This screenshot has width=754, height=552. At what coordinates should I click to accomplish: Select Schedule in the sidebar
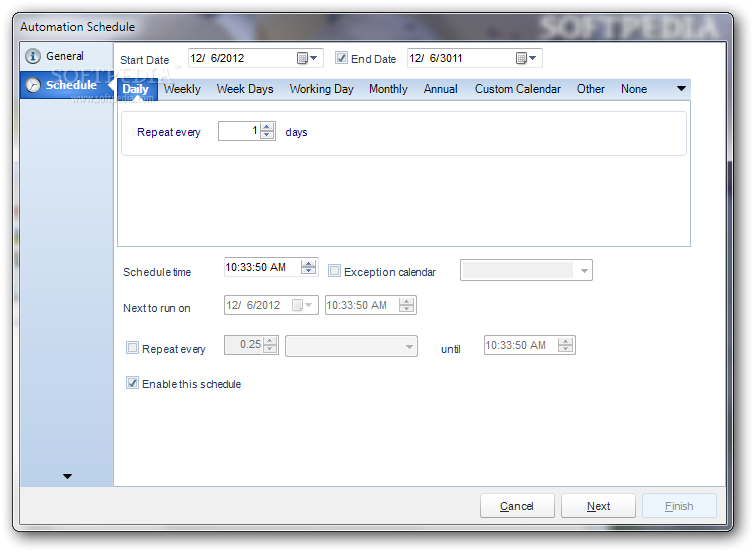coord(66,85)
